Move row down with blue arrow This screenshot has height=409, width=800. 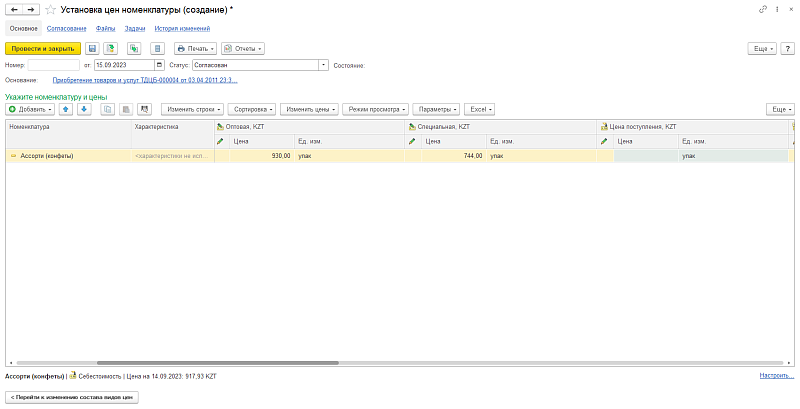[84, 108]
